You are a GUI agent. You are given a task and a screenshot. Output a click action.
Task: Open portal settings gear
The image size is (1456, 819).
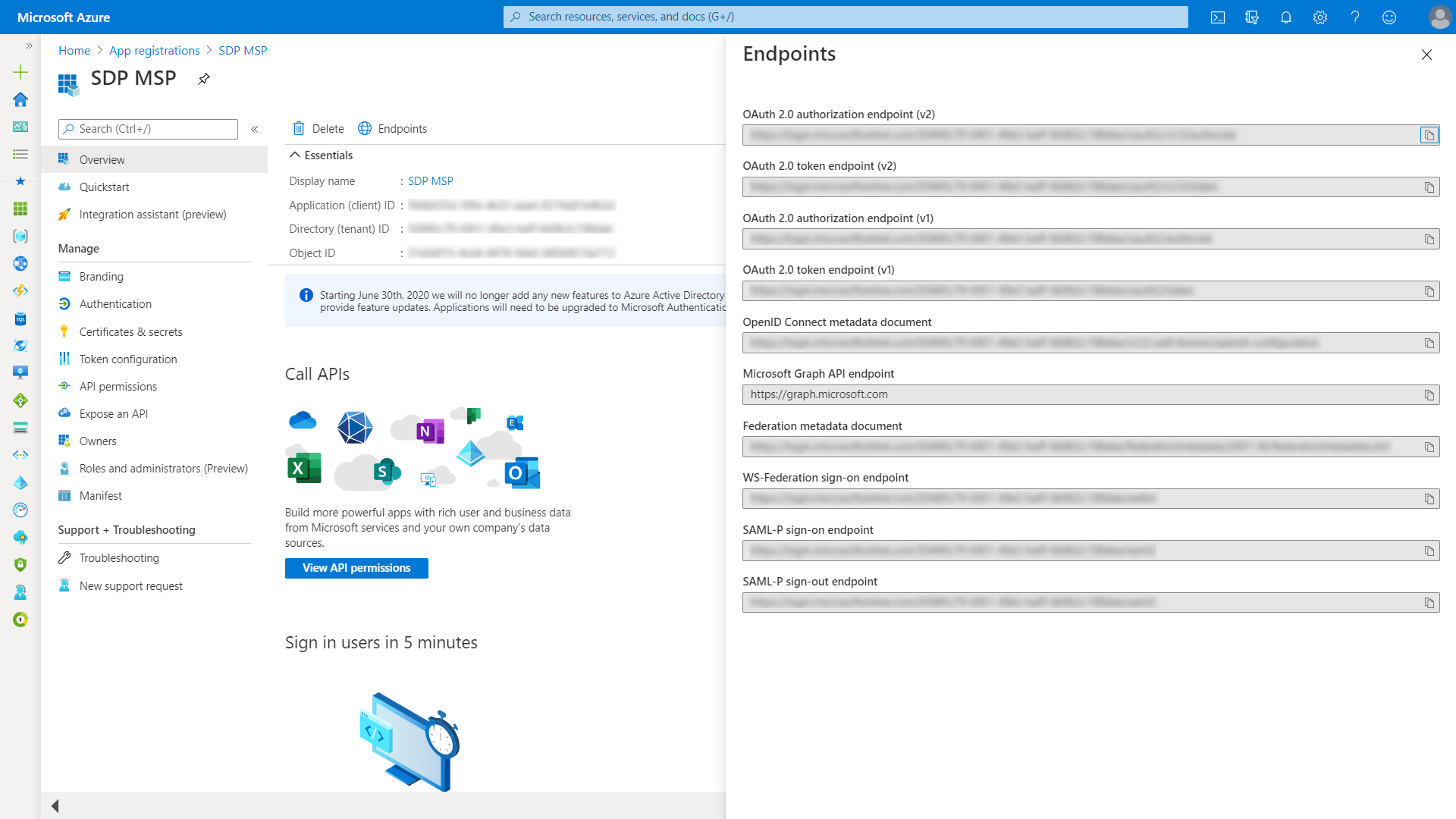click(1320, 17)
